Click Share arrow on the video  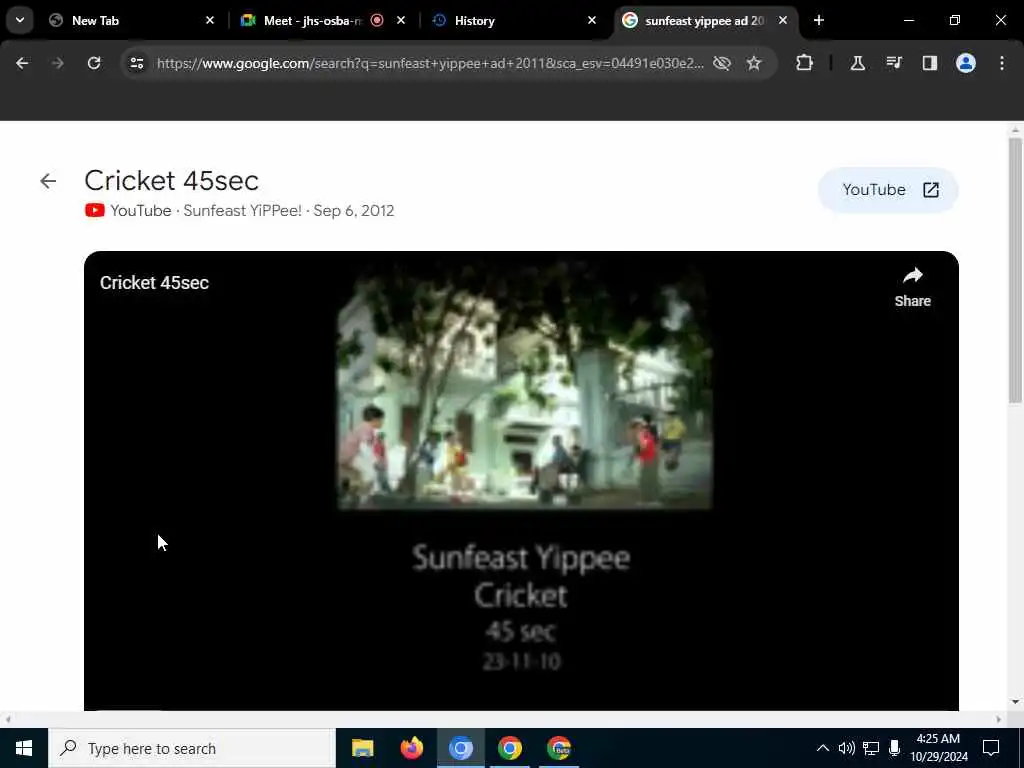(912, 287)
